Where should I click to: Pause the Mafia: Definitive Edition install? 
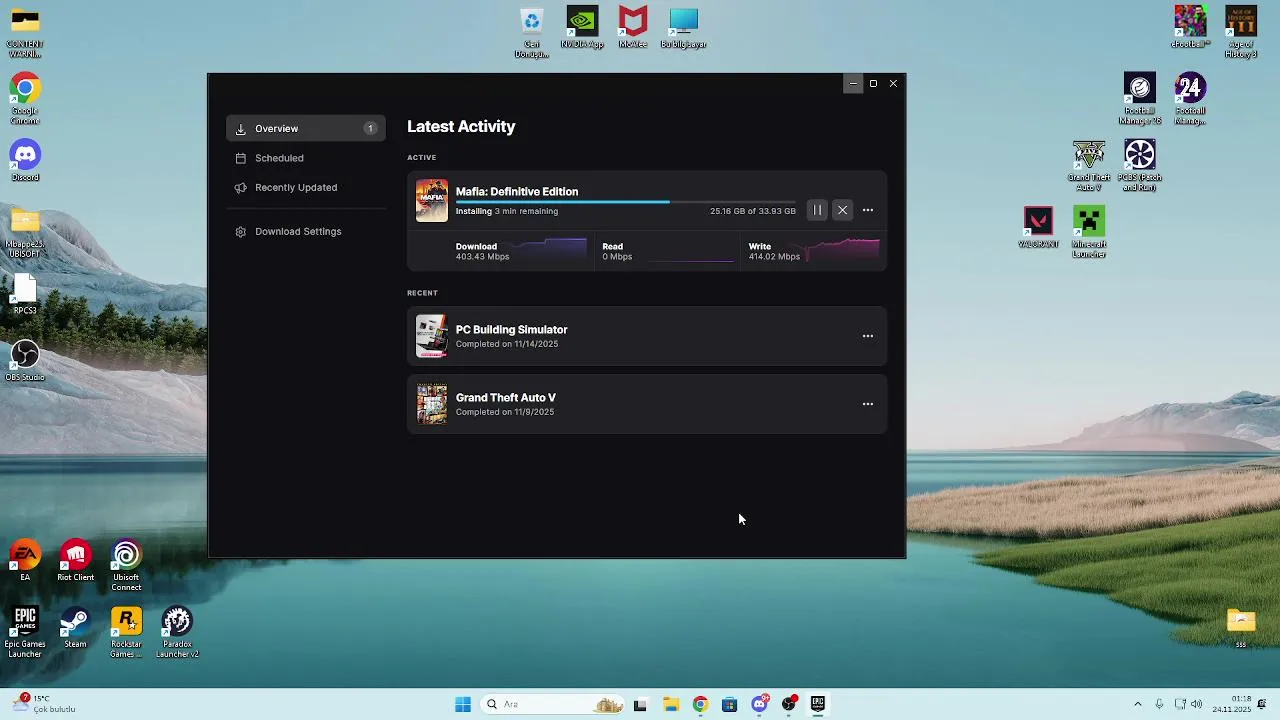(817, 210)
